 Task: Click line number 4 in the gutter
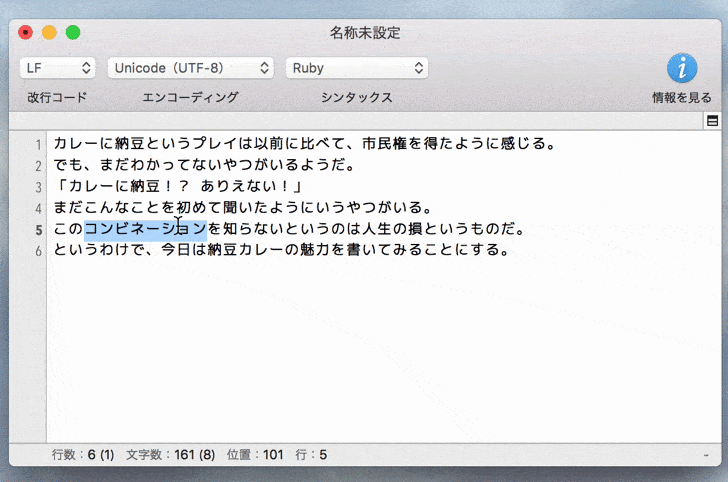(39, 208)
